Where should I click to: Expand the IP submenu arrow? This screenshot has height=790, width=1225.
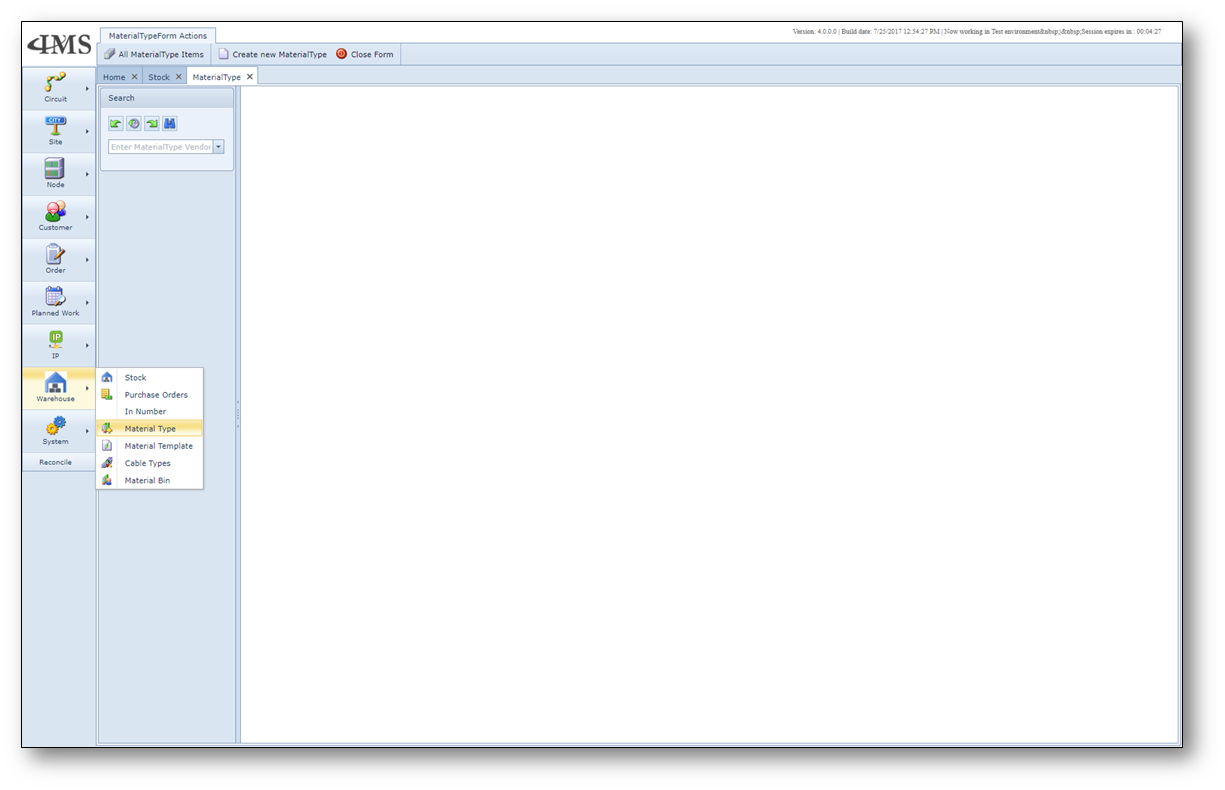[x=87, y=345]
